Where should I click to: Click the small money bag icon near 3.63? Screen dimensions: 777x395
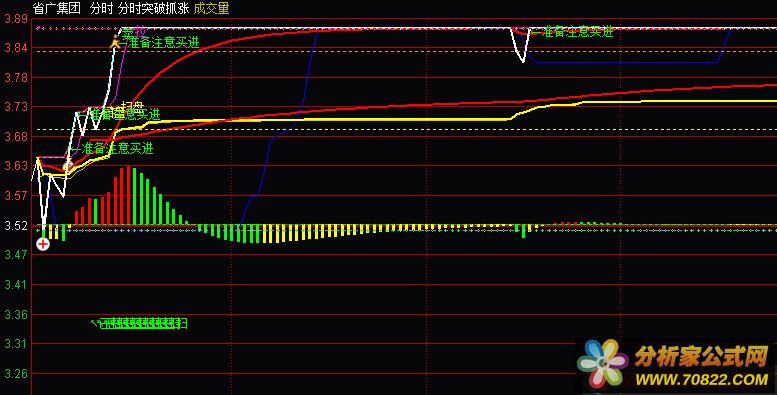point(68,166)
